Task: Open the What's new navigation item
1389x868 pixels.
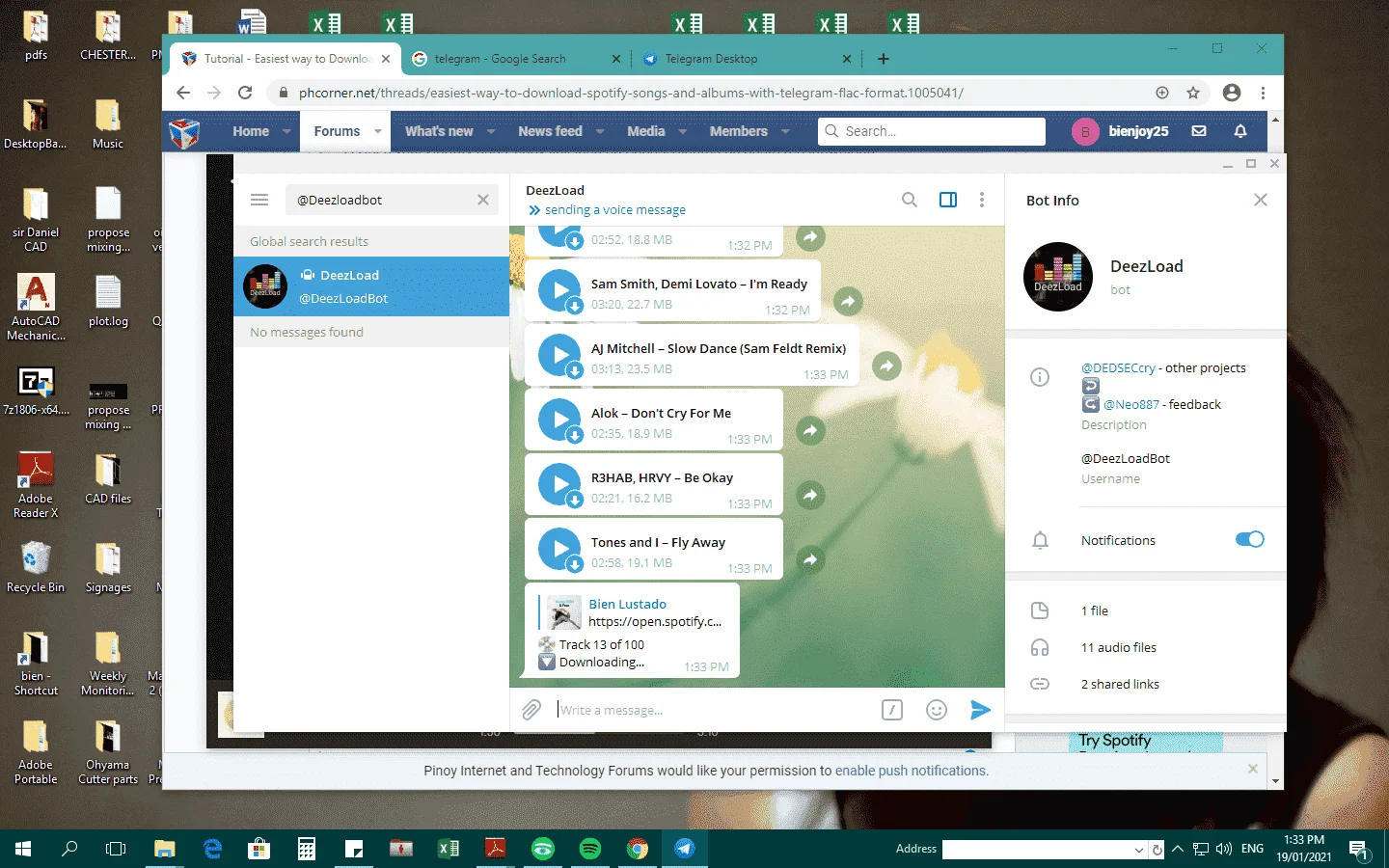Action: (x=439, y=131)
